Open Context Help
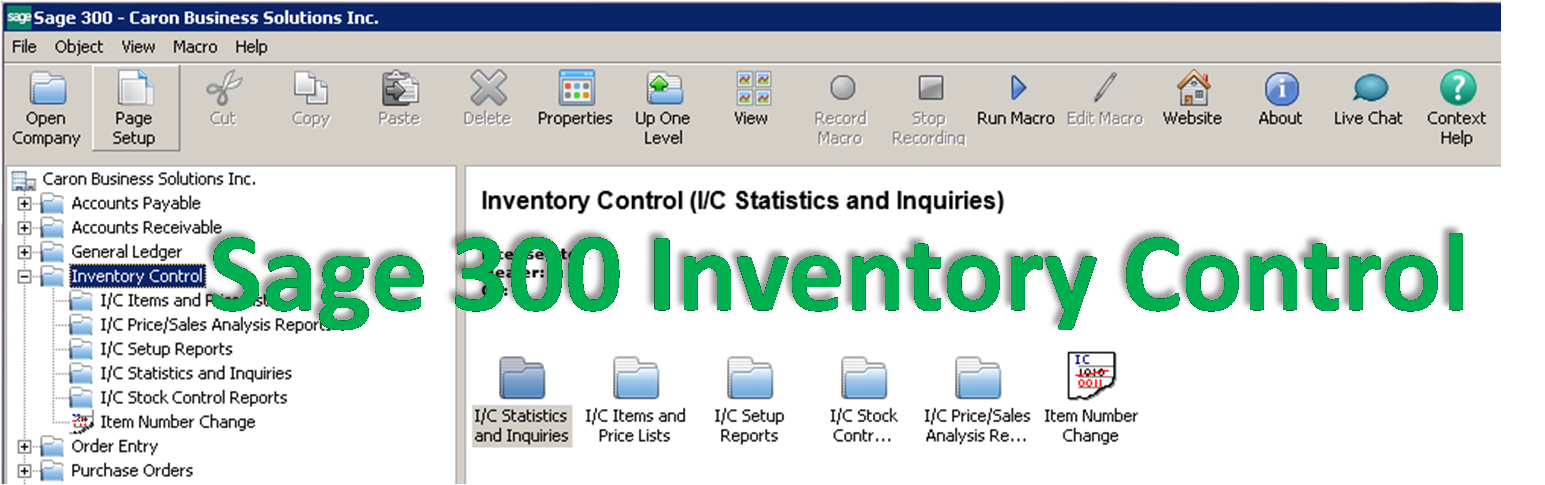 pyautogui.click(x=1456, y=108)
